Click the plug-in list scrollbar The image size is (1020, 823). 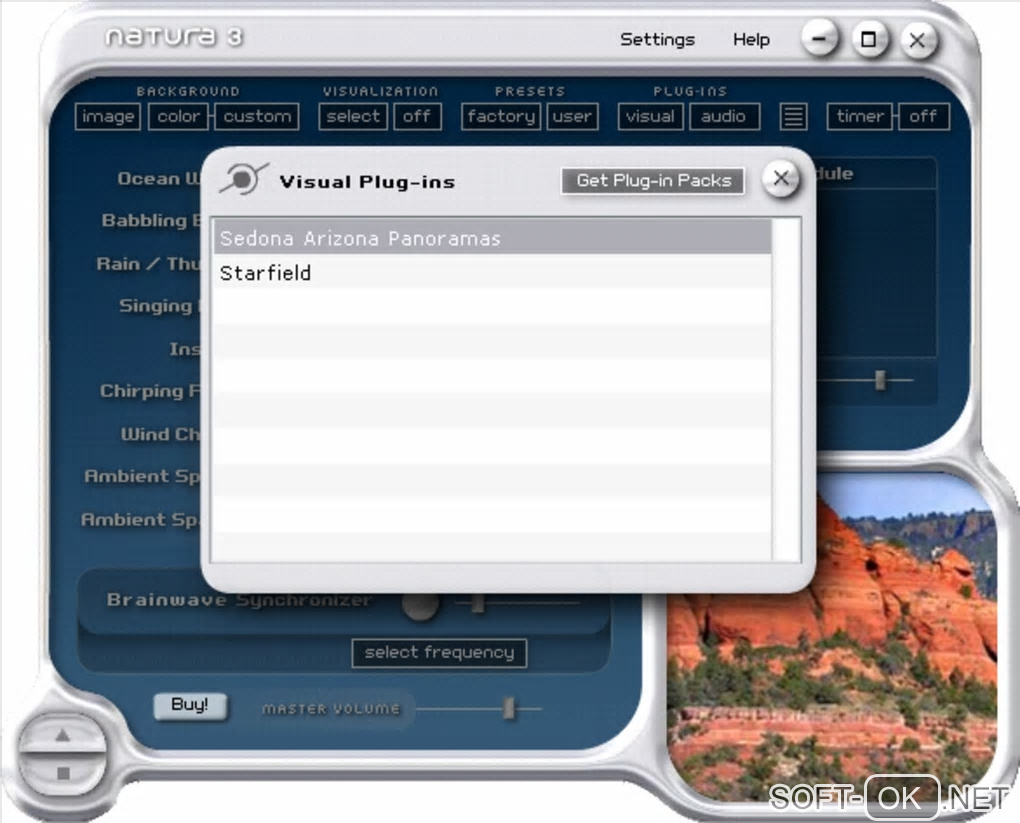[786, 390]
